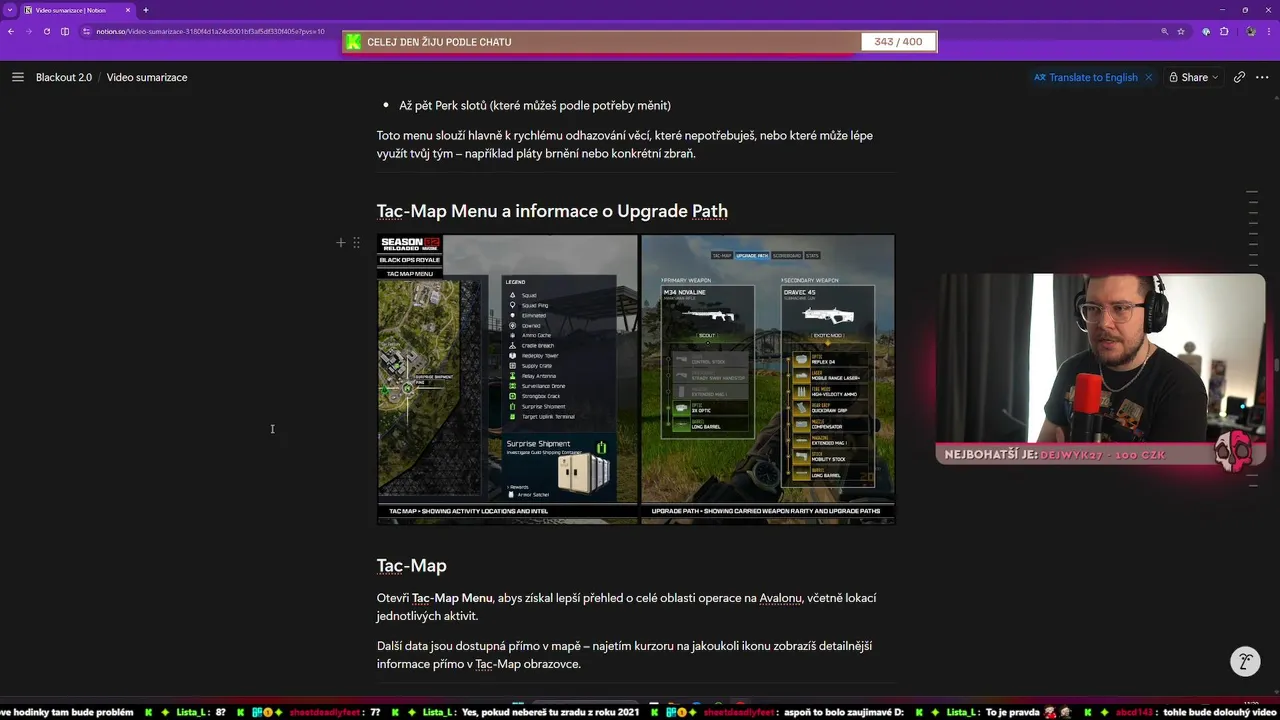This screenshot has height=720, width=1280.
Task: Reload the page with the refresh icon
Action: pos(46,31)
